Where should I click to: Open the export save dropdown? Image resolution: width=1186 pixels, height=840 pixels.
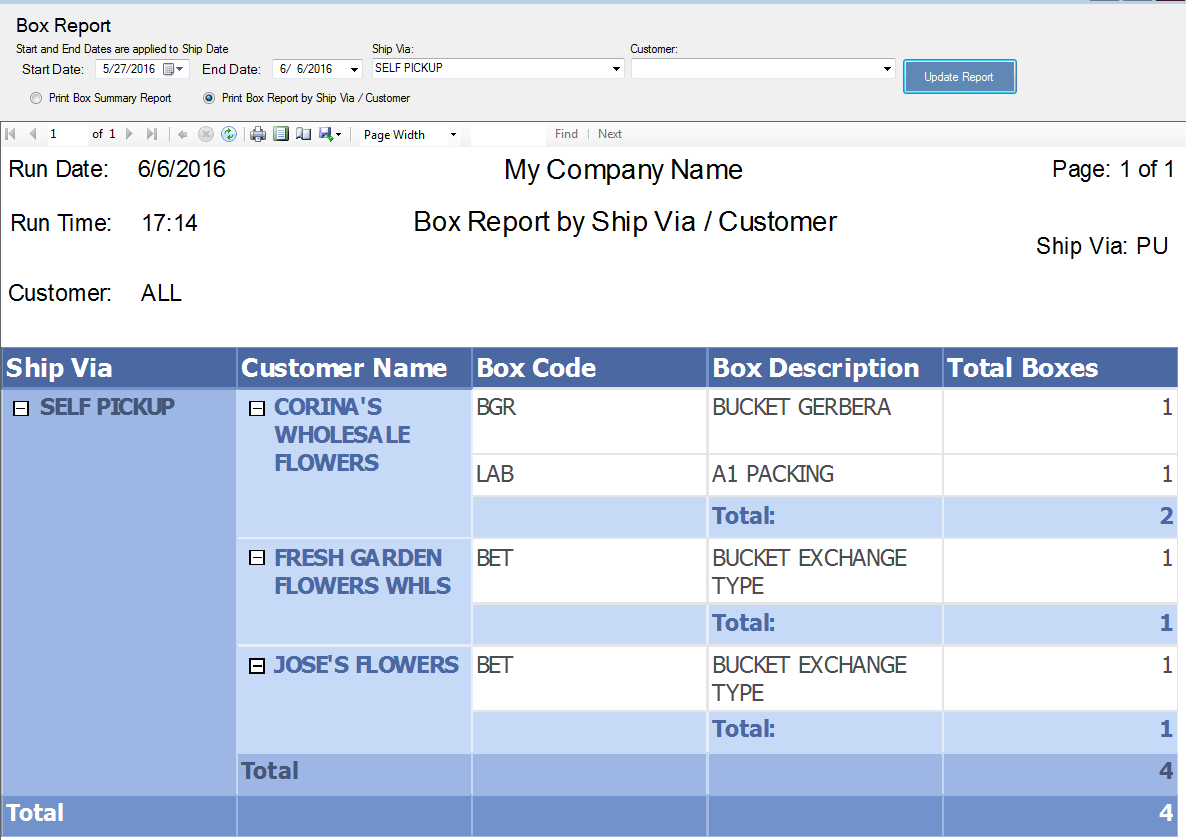[330, 134]
